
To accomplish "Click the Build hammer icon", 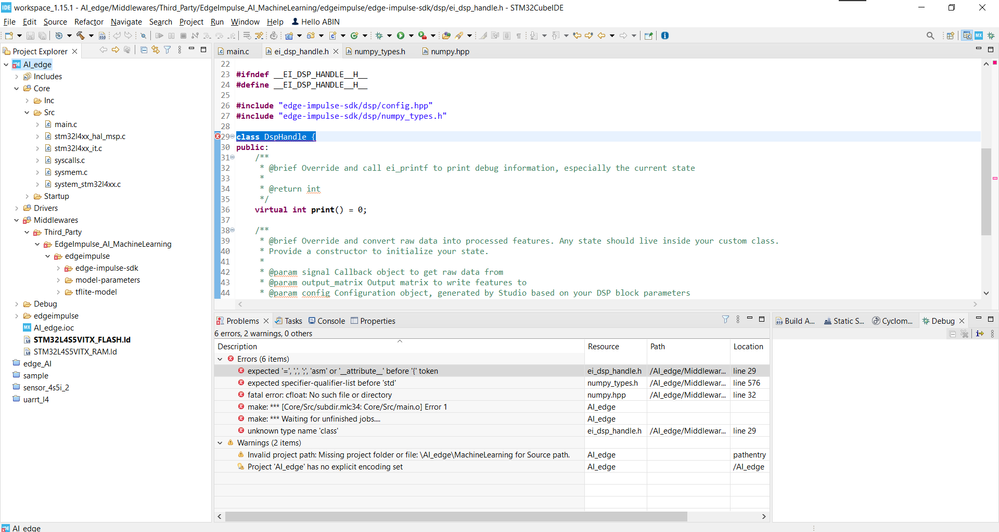I will (80, 36).
